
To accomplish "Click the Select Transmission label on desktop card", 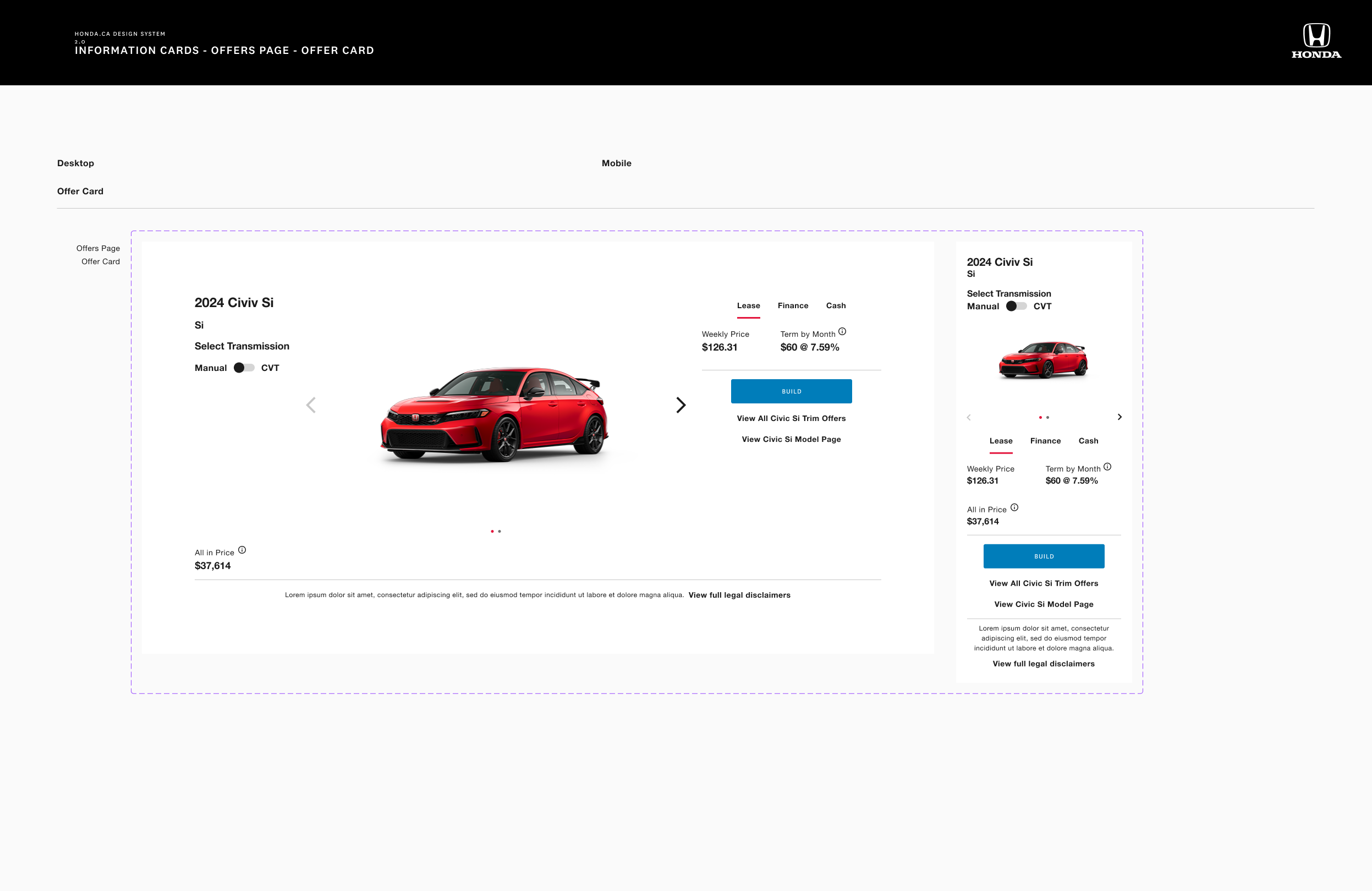I will click(x=242, y=346).
